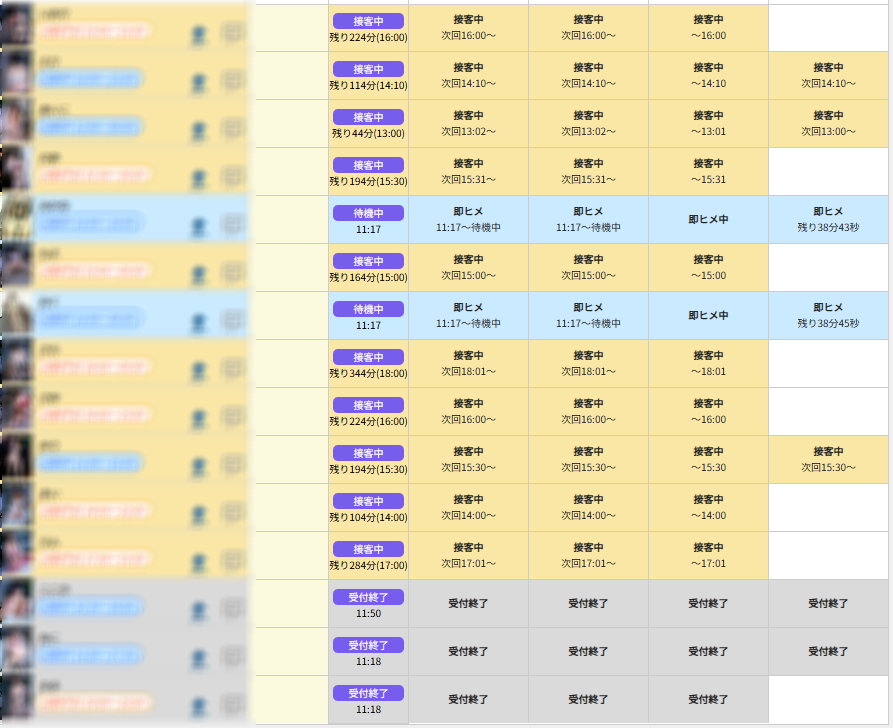Screen dimensions: 893x728
Task: Click the list icon in the 残り284分 row
Action: point(232,559)
